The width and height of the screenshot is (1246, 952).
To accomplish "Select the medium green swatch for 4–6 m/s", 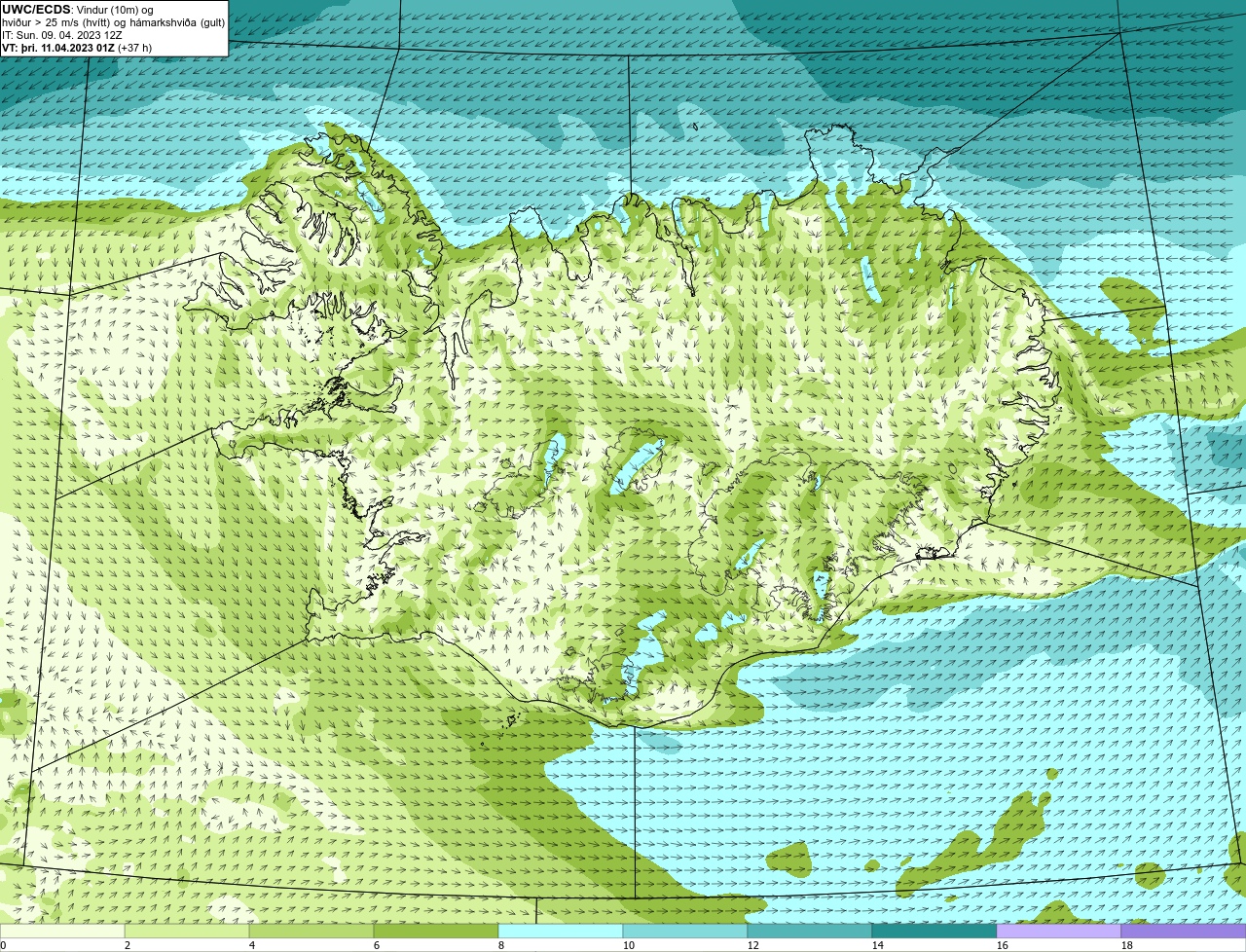I will coord(311,931).
